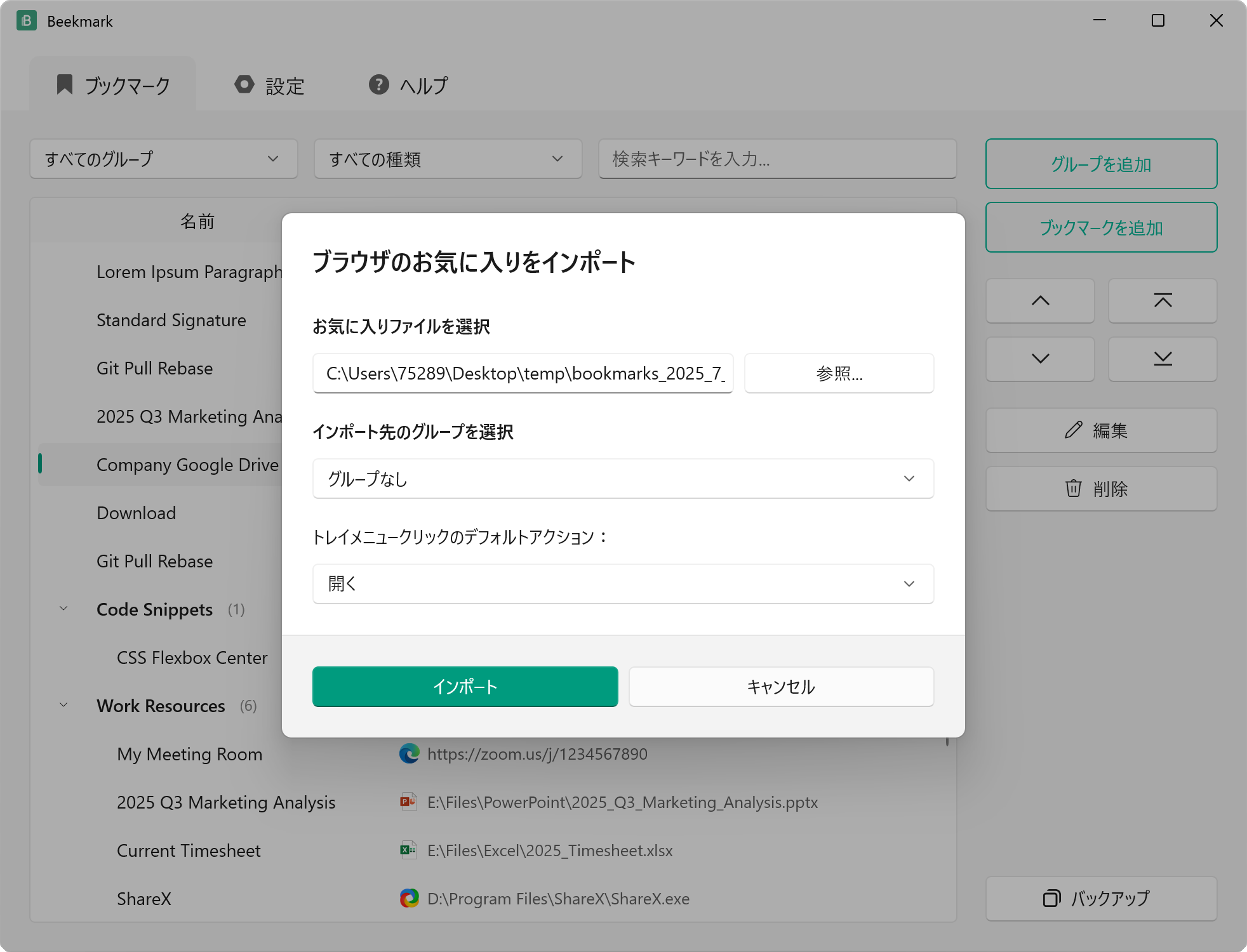1247x952 pixels.
Task: Click the 削除 delete button
Action: coord(1101,489)
